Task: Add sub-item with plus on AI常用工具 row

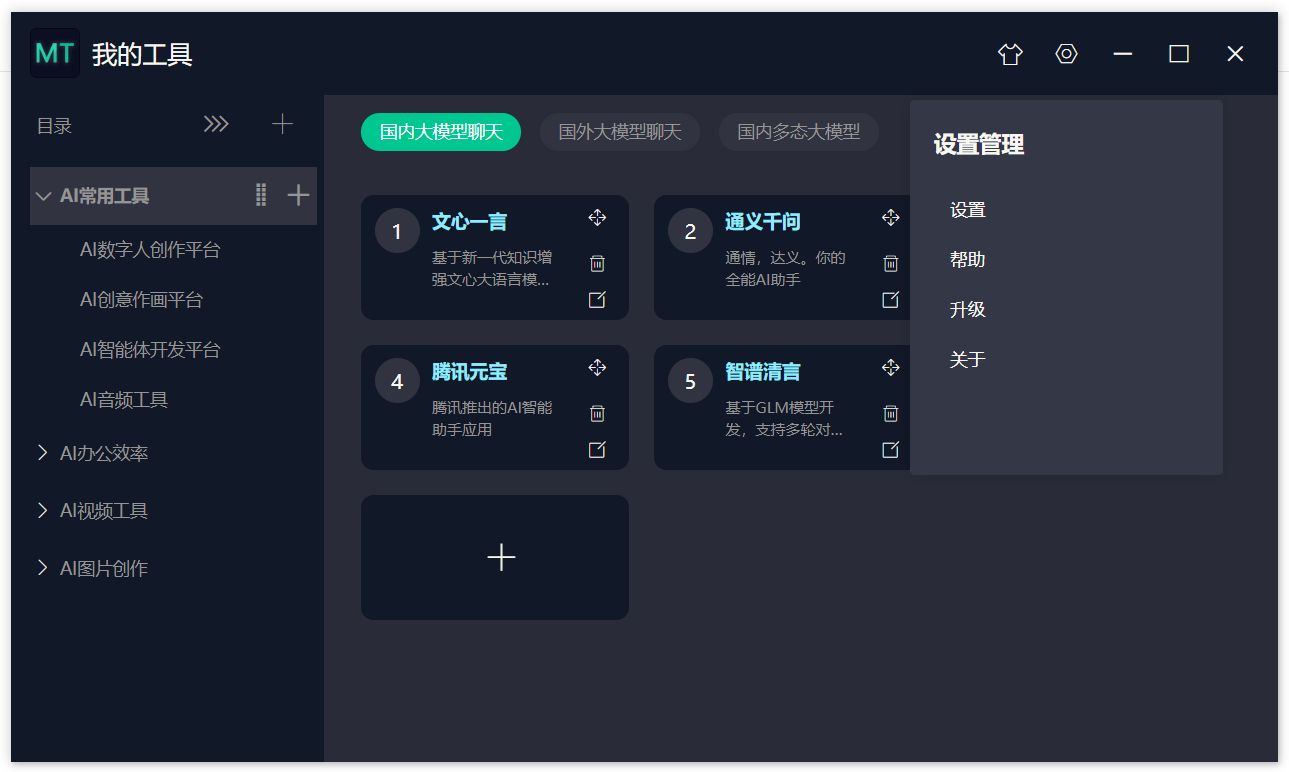Action: [298, 195]
